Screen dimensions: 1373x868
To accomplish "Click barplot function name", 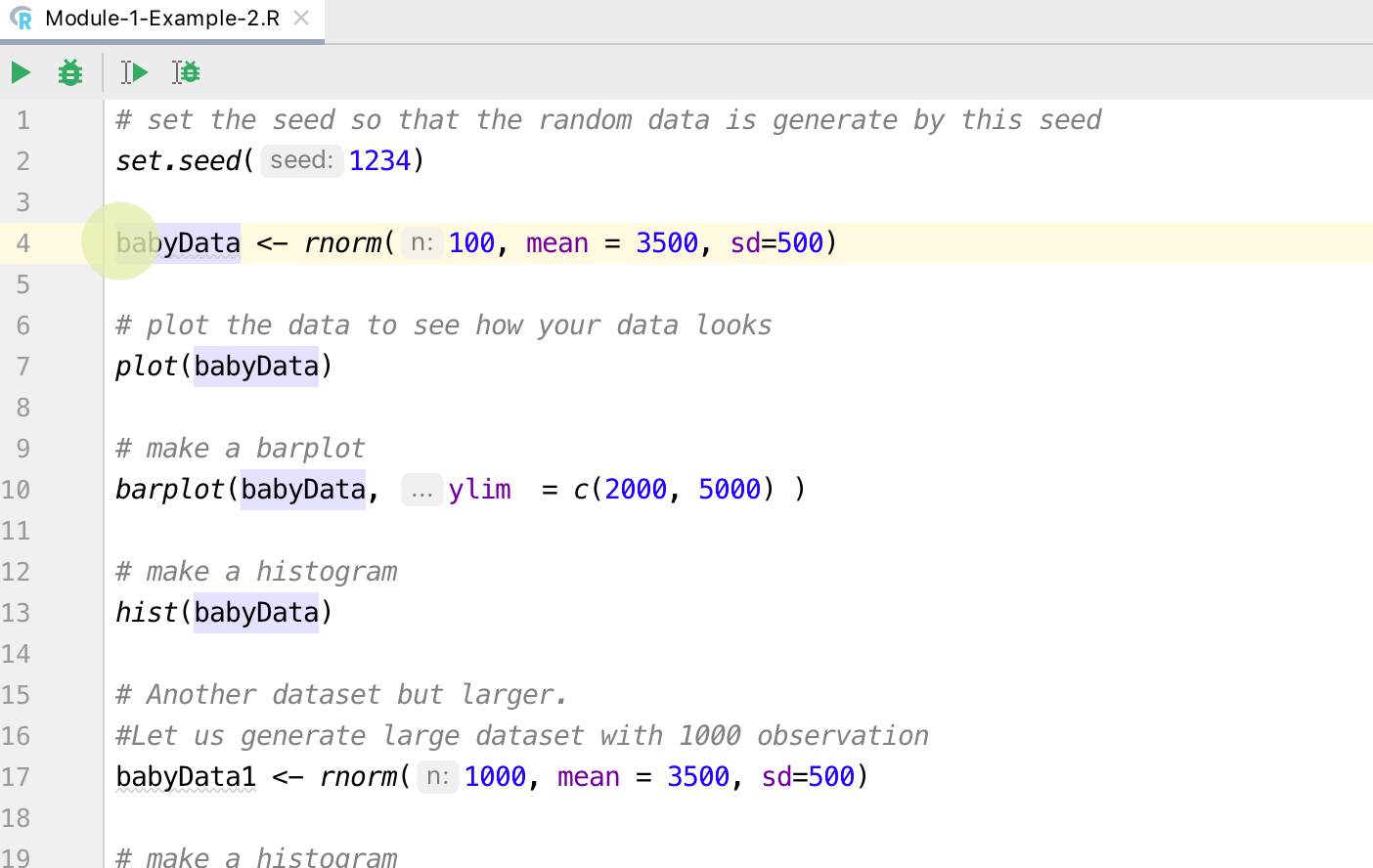I will [x=170, y=489].
